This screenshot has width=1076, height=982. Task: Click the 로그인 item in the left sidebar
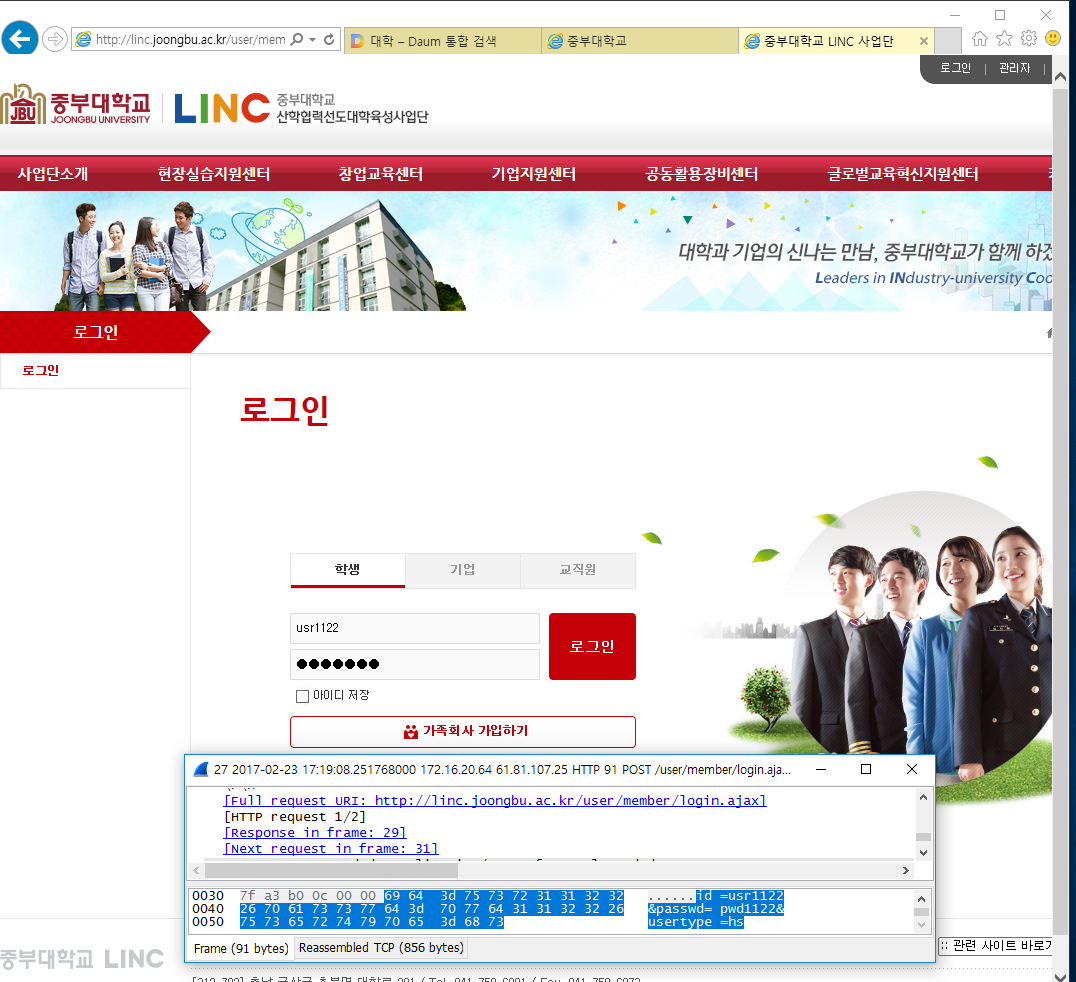(40, 371)
